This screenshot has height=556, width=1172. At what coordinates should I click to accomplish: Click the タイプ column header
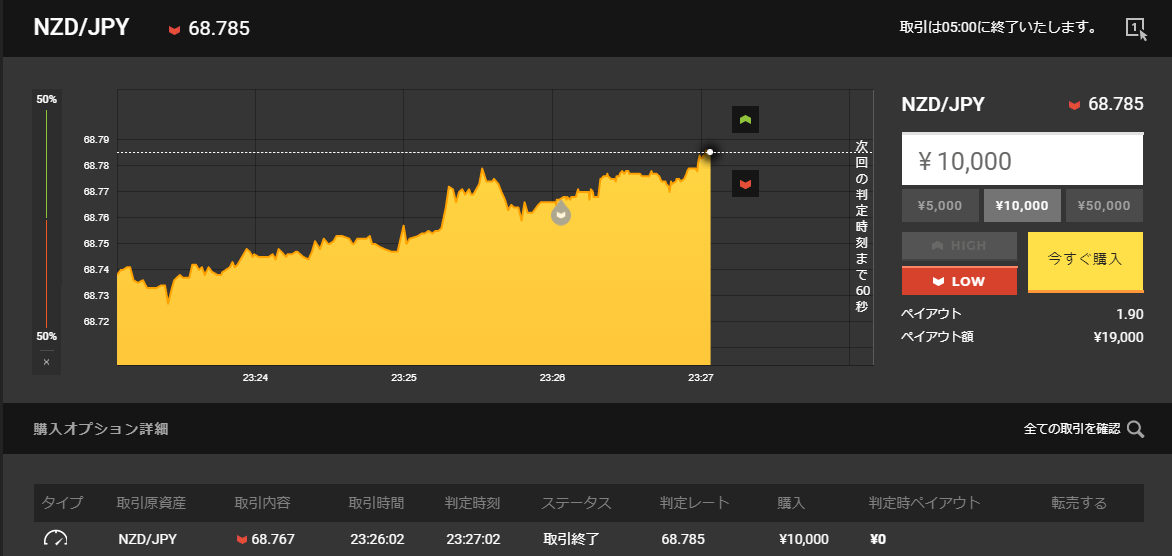click(62, 503)
